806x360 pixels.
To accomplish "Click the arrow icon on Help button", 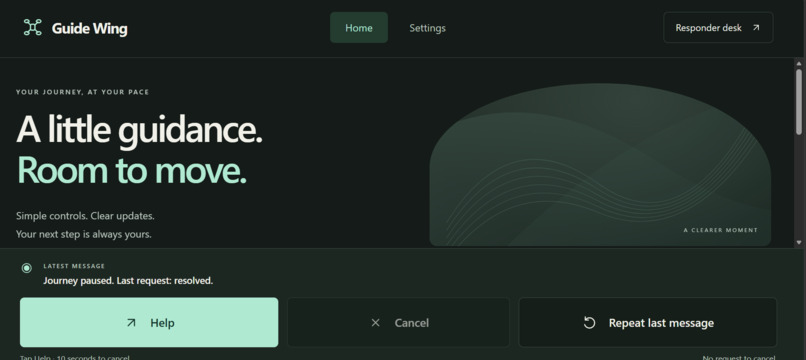I will point(131,322).
